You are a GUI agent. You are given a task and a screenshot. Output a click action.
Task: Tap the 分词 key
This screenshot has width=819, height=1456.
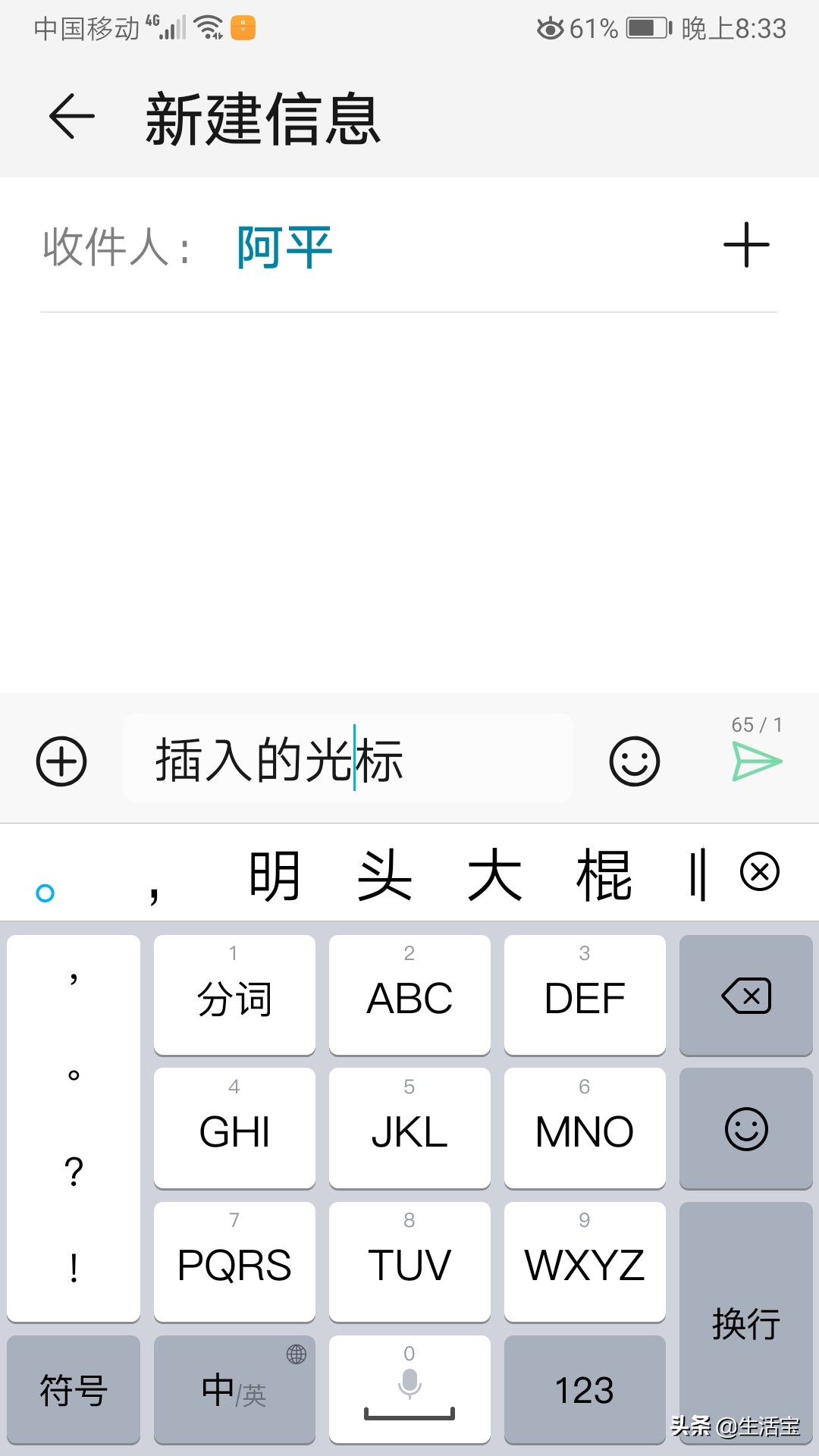click(x=234, y=995)
